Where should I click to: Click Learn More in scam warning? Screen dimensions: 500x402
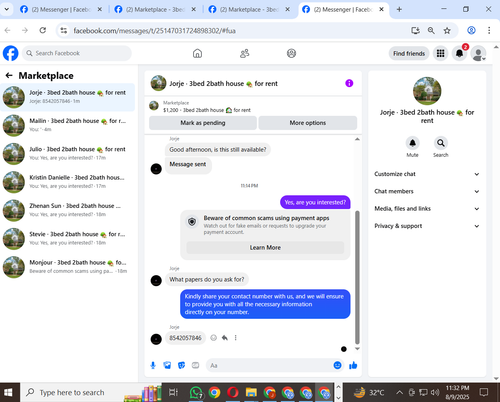pos(265,247)
